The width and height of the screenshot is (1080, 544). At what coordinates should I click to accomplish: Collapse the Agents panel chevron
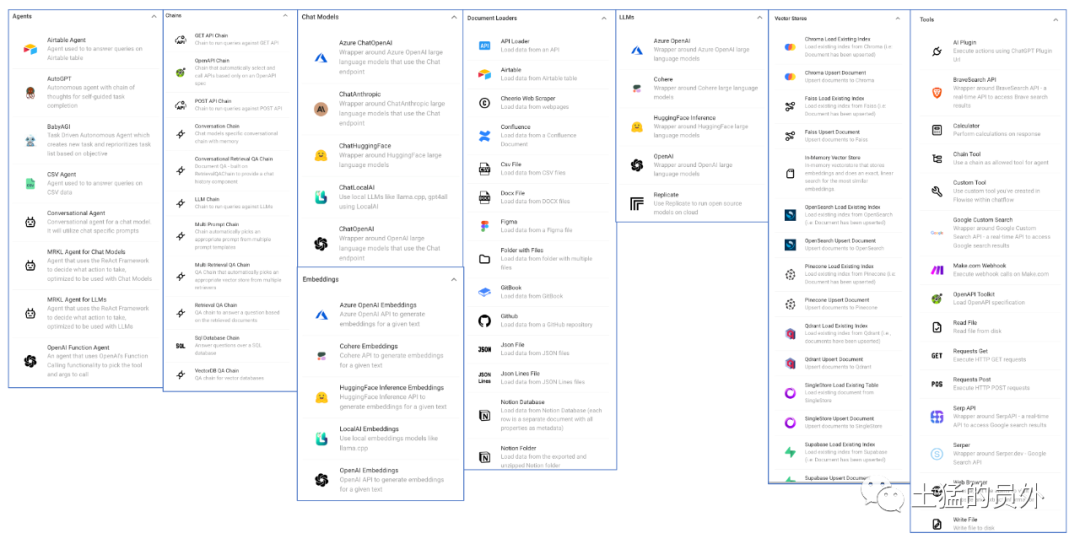[153, 16]
